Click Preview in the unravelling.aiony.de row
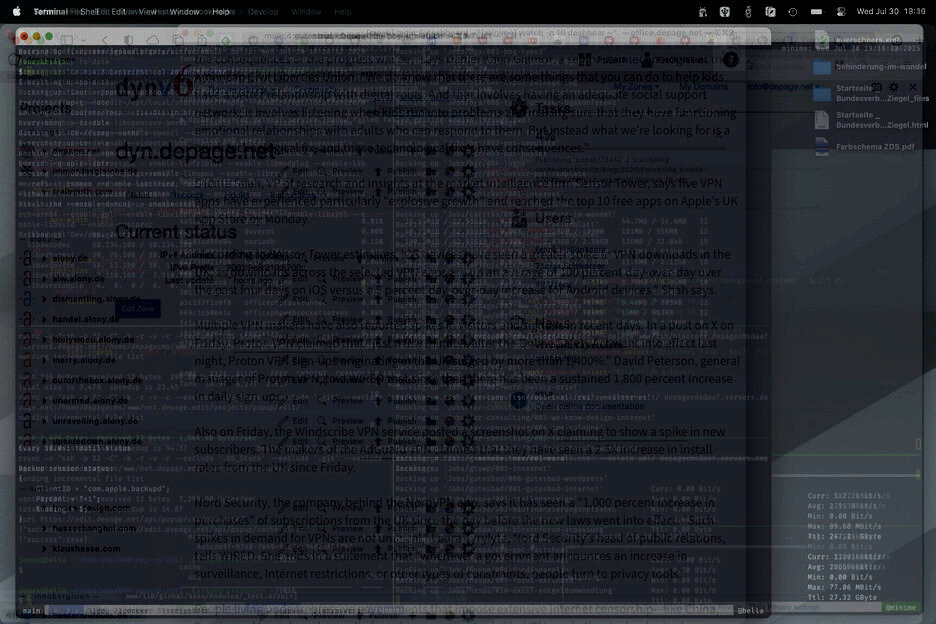Viewport: 936px width, 624px height. 341,421
